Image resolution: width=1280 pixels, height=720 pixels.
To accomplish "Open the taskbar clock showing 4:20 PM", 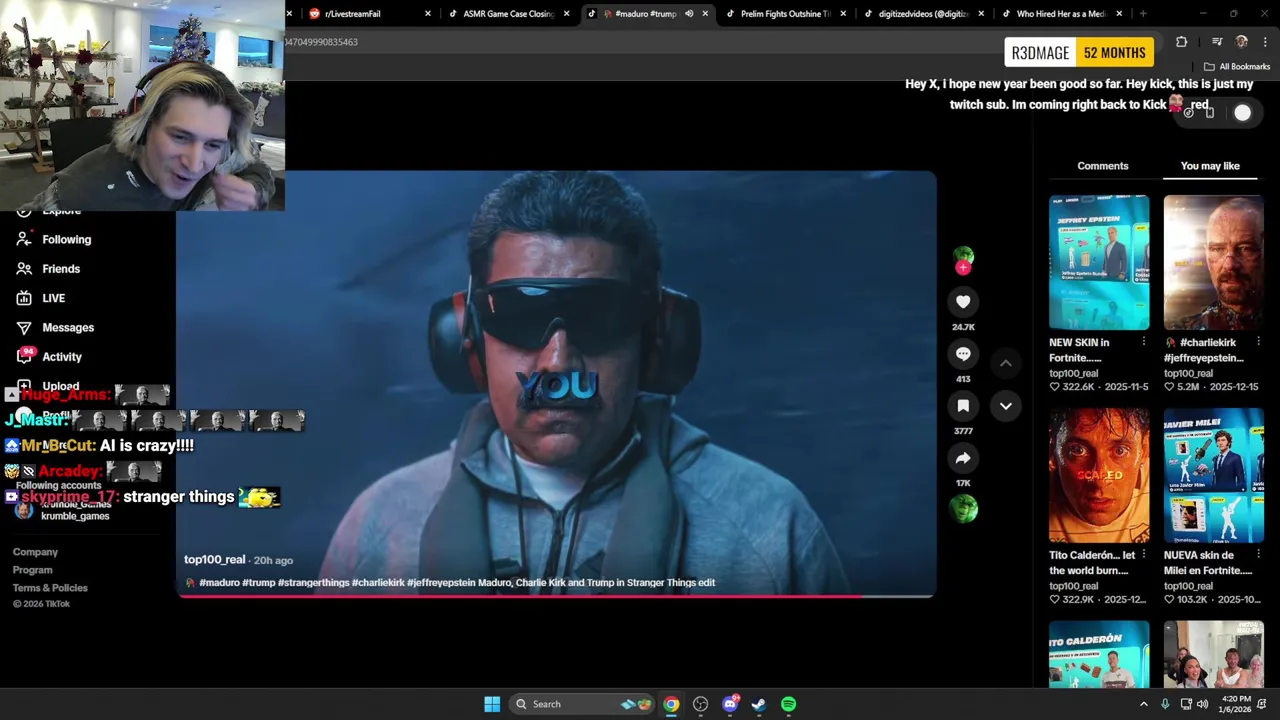I will pyautogui.click(x=1236, y=704).
